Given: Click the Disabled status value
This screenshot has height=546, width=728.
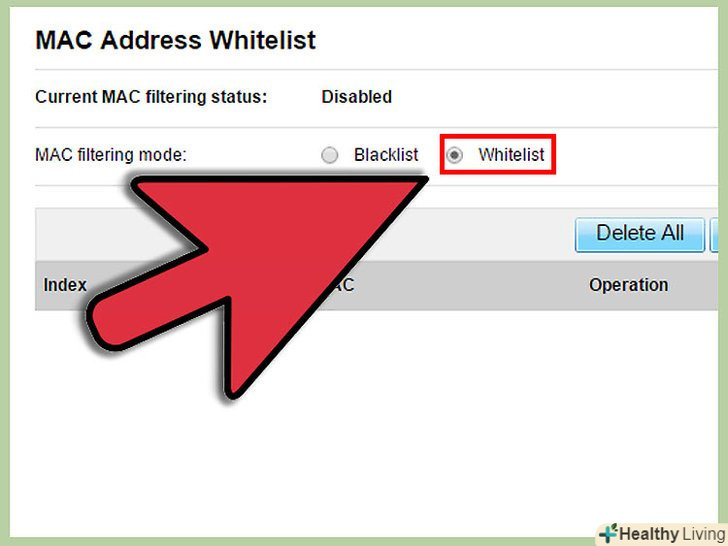Looking at the screenshot, I should [357, 97].
